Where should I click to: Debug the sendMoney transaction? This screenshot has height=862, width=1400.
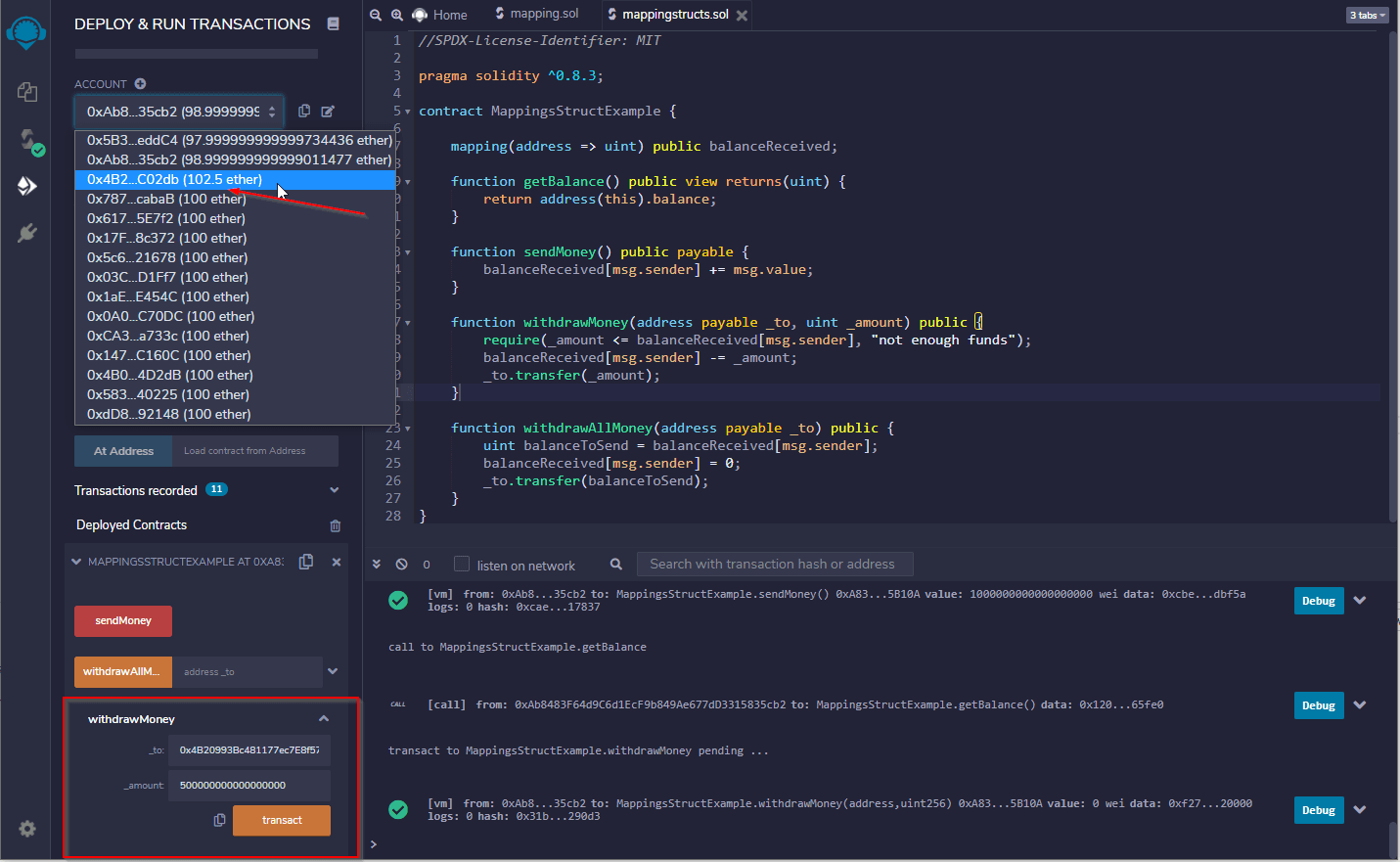click(1319, 601)
